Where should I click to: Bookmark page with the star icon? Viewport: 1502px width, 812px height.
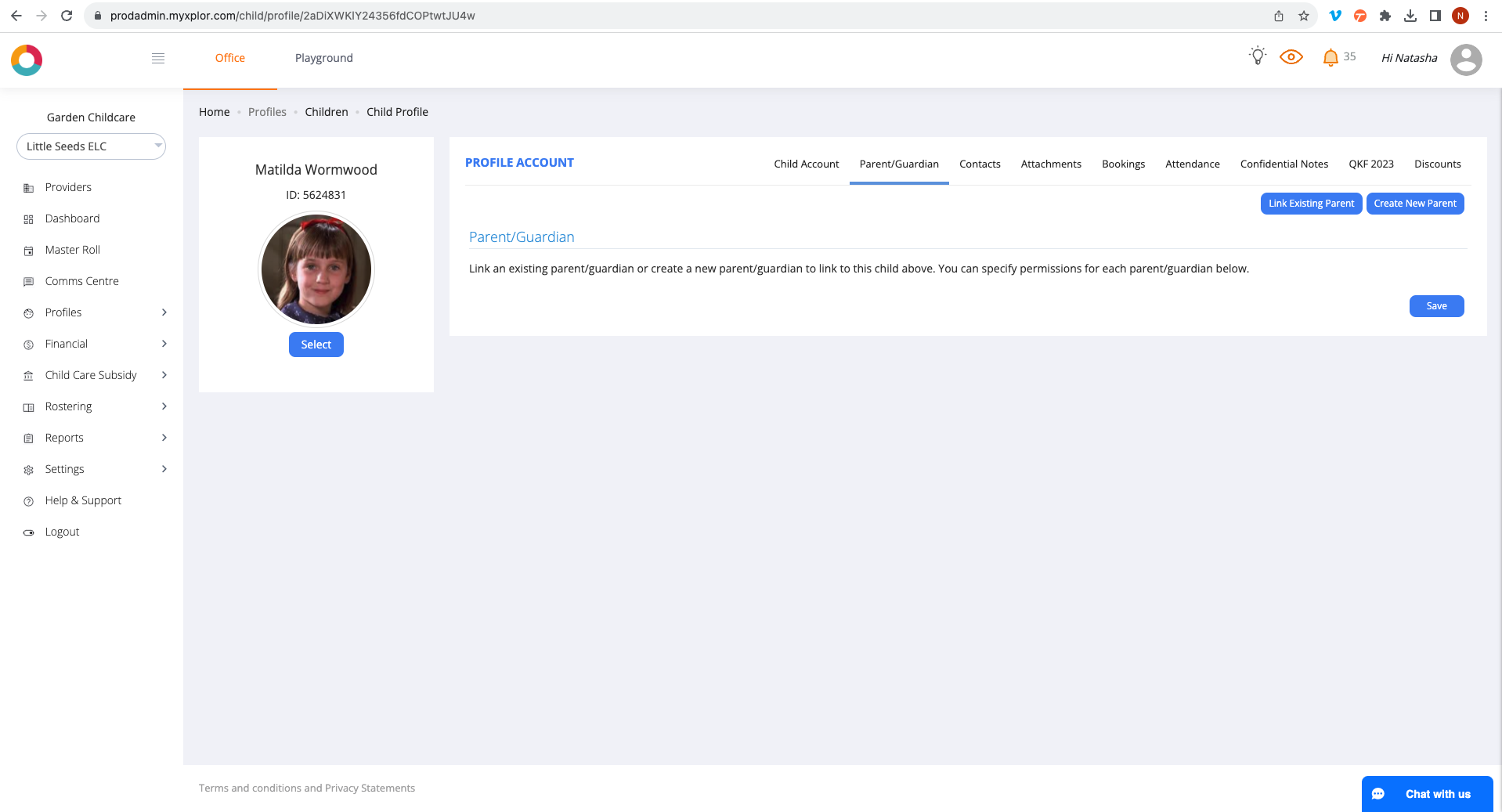pyautogui.click(x=1304, y=16)
